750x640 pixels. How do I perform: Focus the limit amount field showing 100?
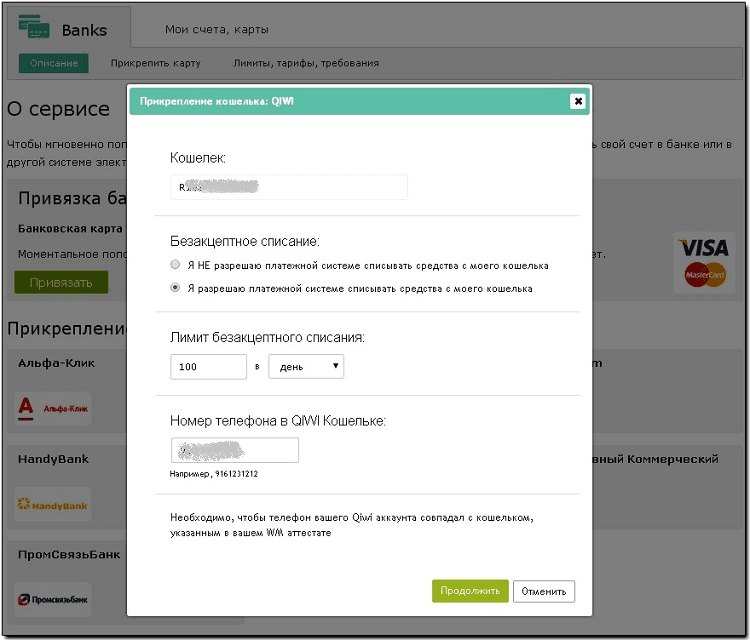tap(209, 367)
